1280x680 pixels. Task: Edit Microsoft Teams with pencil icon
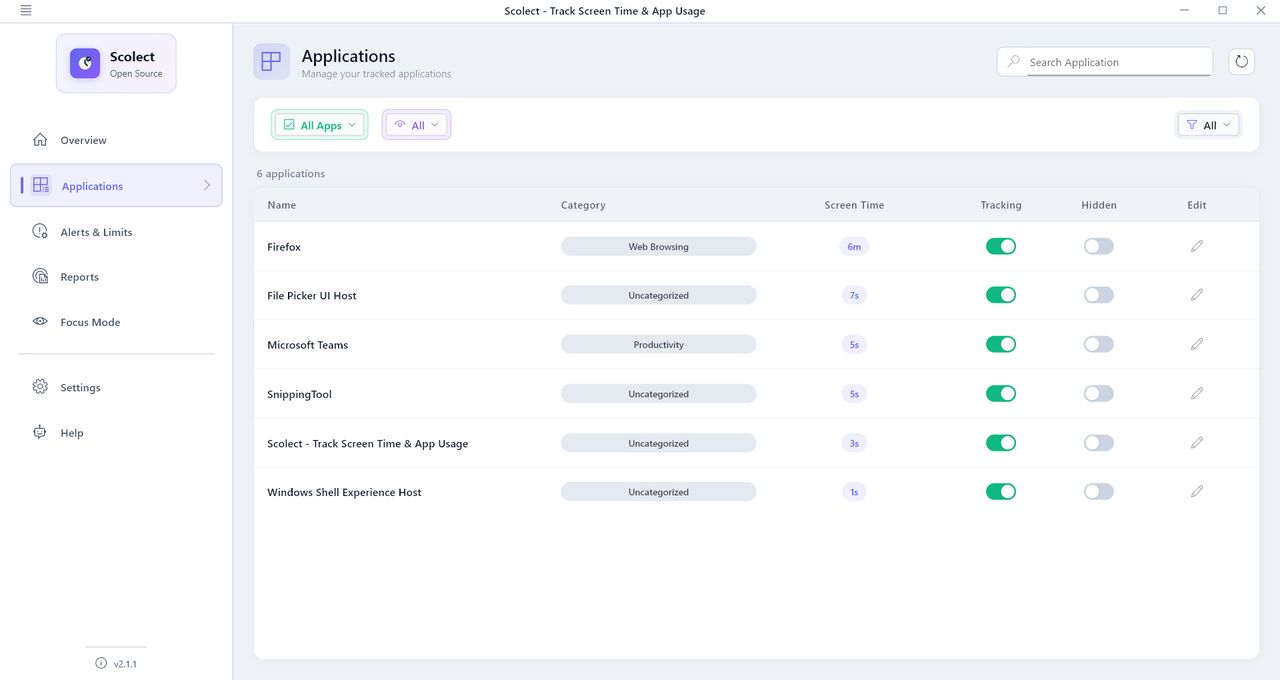[1197, 344]
